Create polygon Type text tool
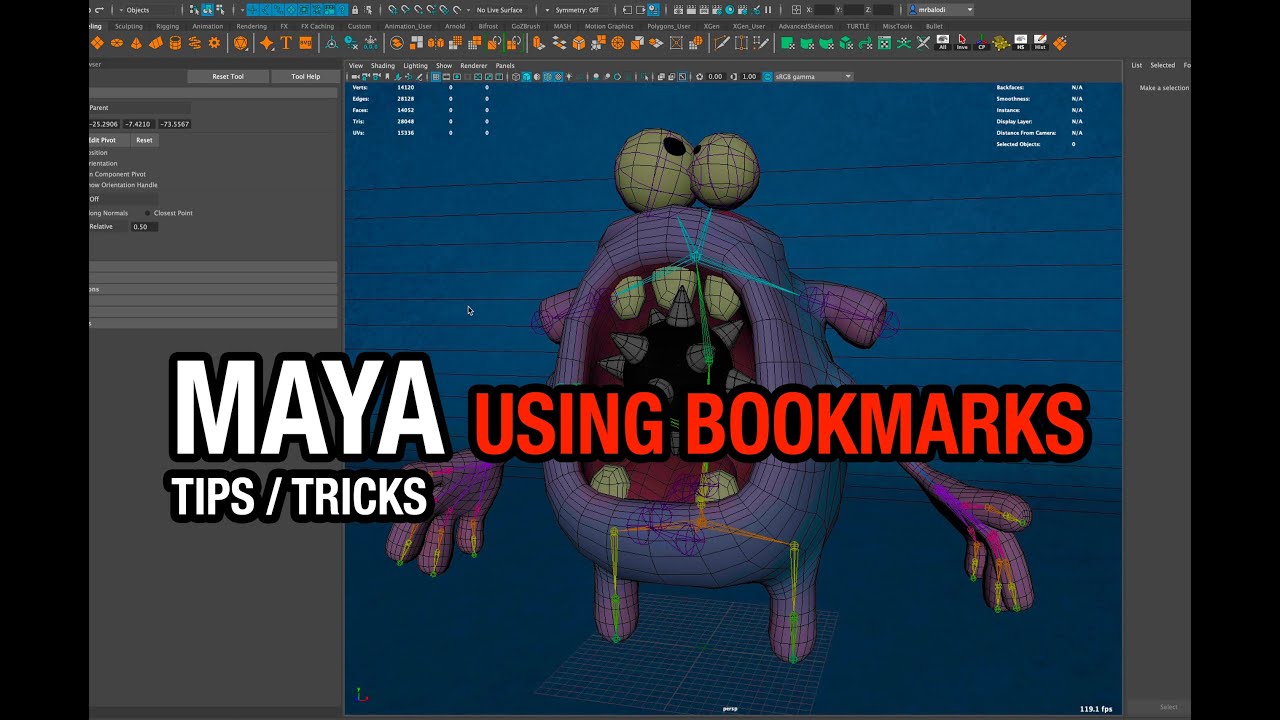Image resolution: width=1280 pixels, height=720 pixels. tap(285, 43)
